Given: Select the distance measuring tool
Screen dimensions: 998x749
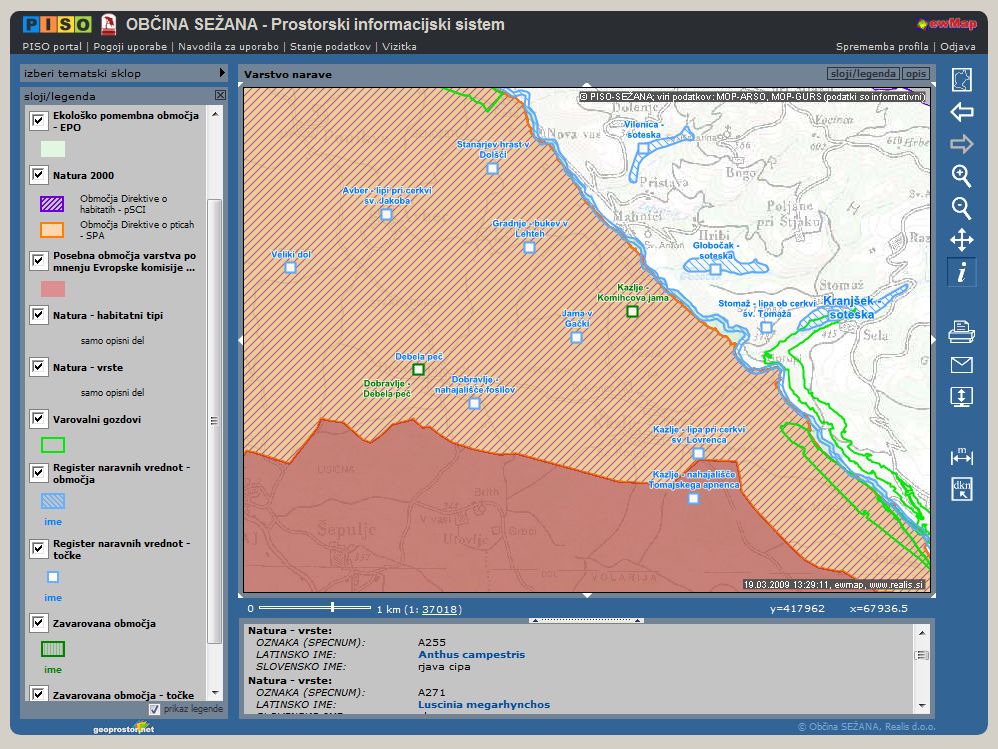Looking at the screenshot, I should point(961,456).
